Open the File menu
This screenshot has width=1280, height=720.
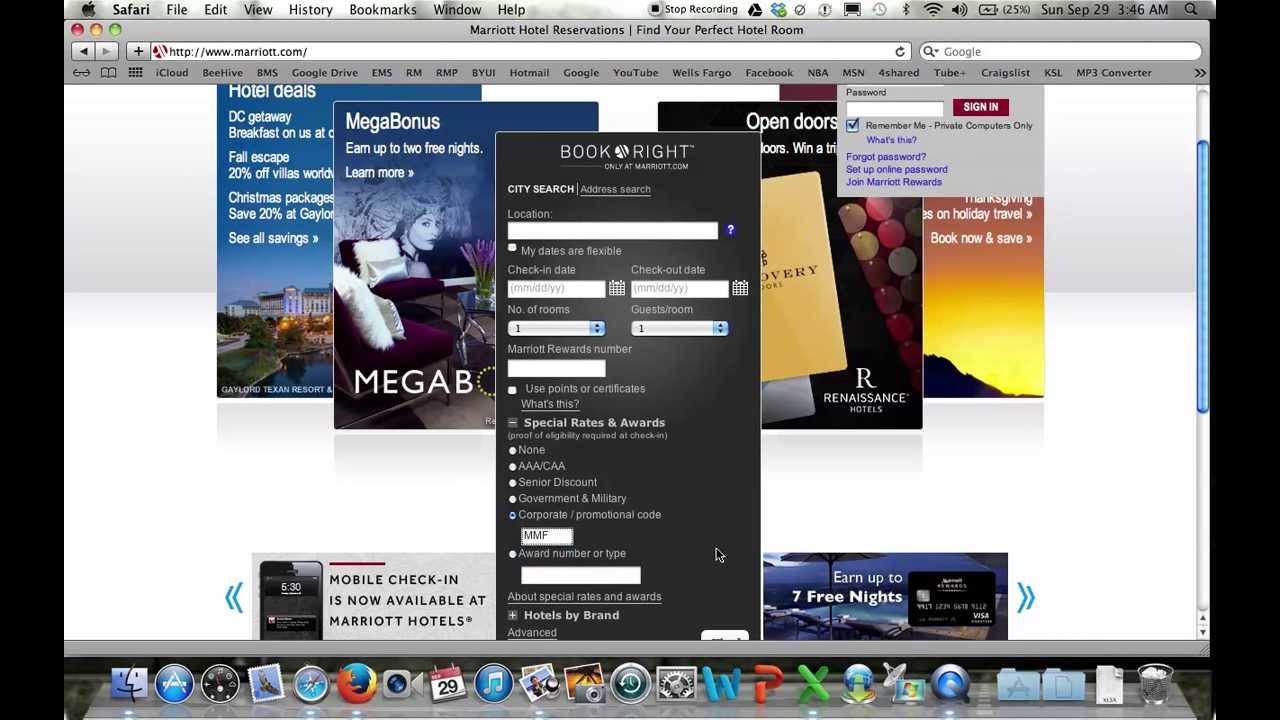tap(177, 10)
